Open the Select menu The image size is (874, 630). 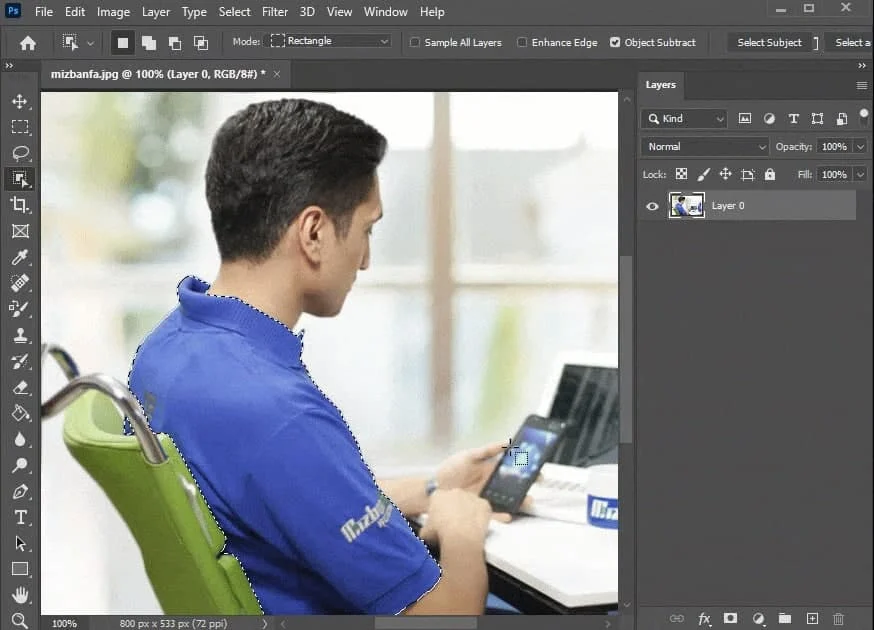point(234,12)
